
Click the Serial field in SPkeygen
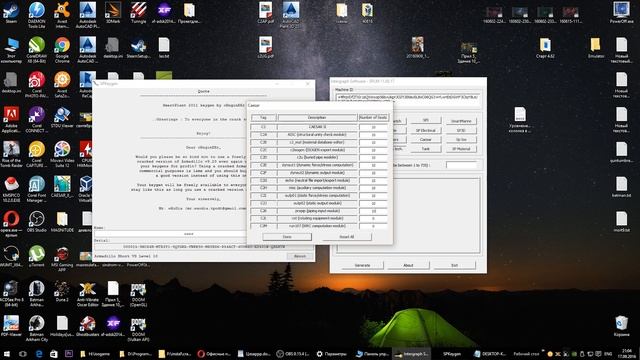(x=204, y=247)
